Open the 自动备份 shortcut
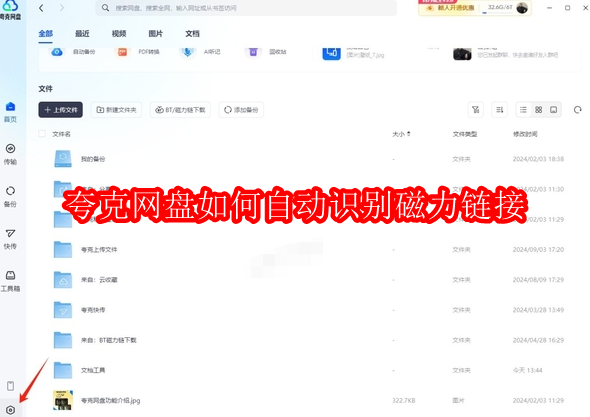Viewport: 590px width, 417px height. tap(72, 52)
